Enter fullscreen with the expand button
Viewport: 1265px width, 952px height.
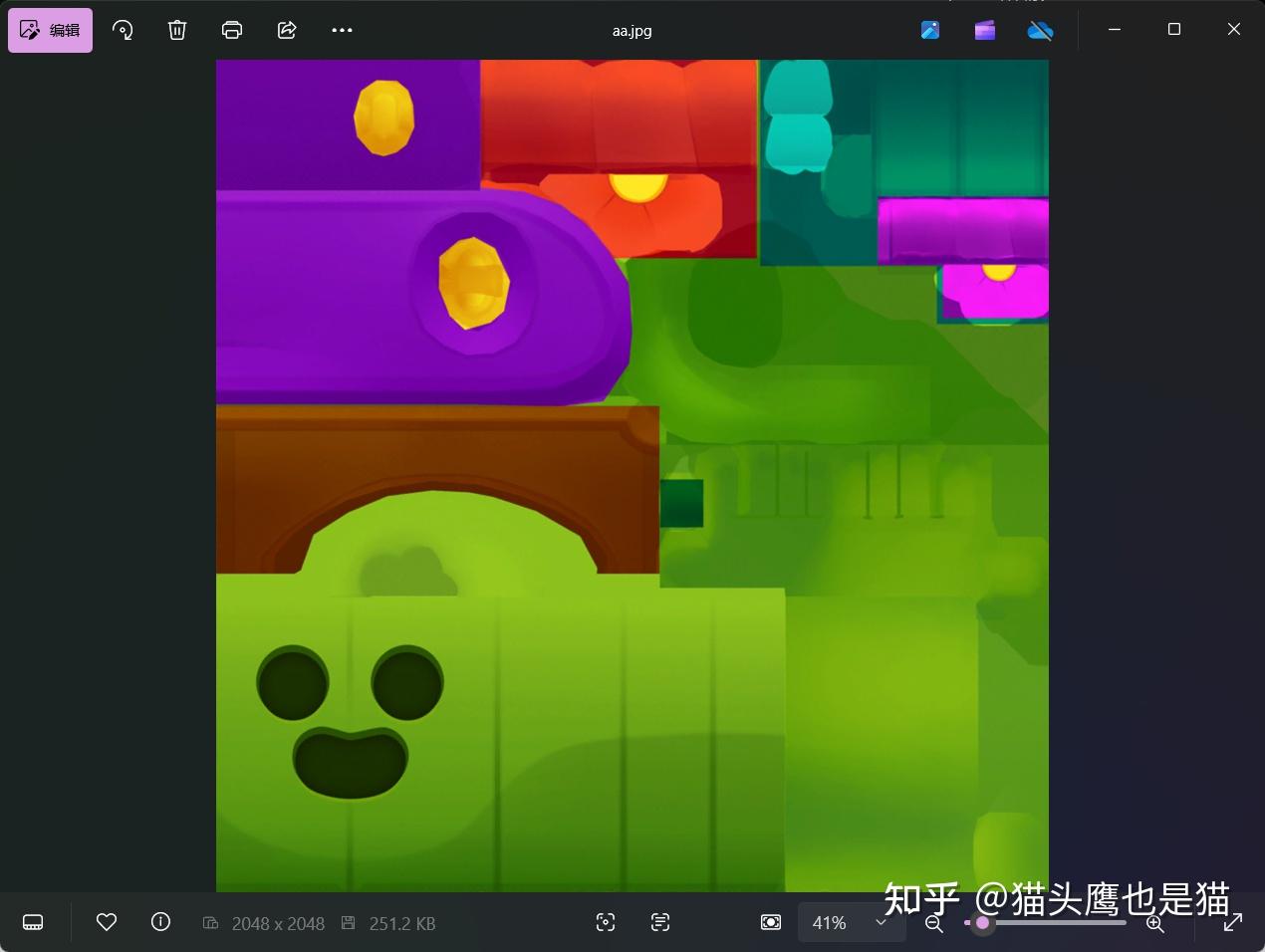coord(1232,922)
